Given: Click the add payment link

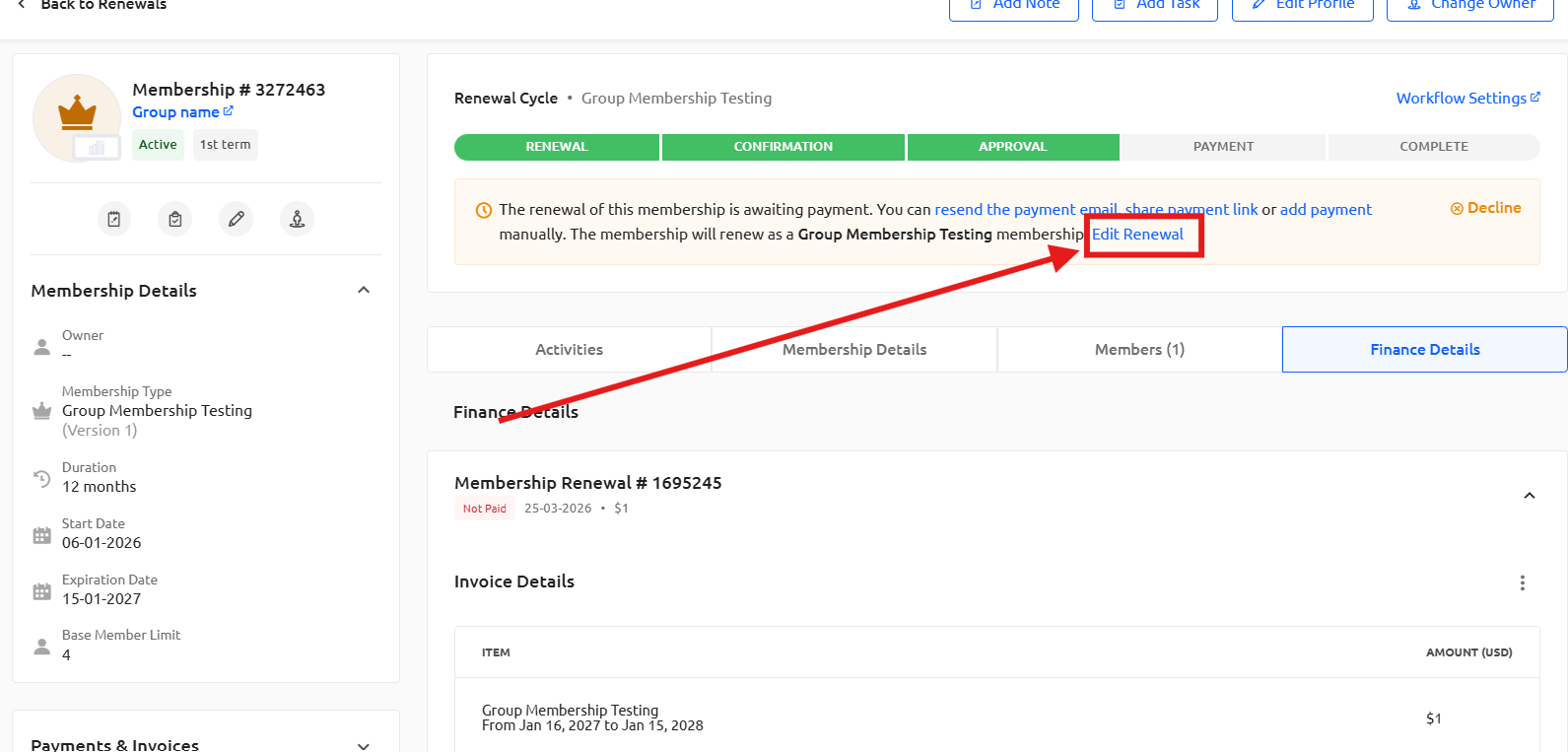Looking at the screenshot, I should click(1326, 210).
